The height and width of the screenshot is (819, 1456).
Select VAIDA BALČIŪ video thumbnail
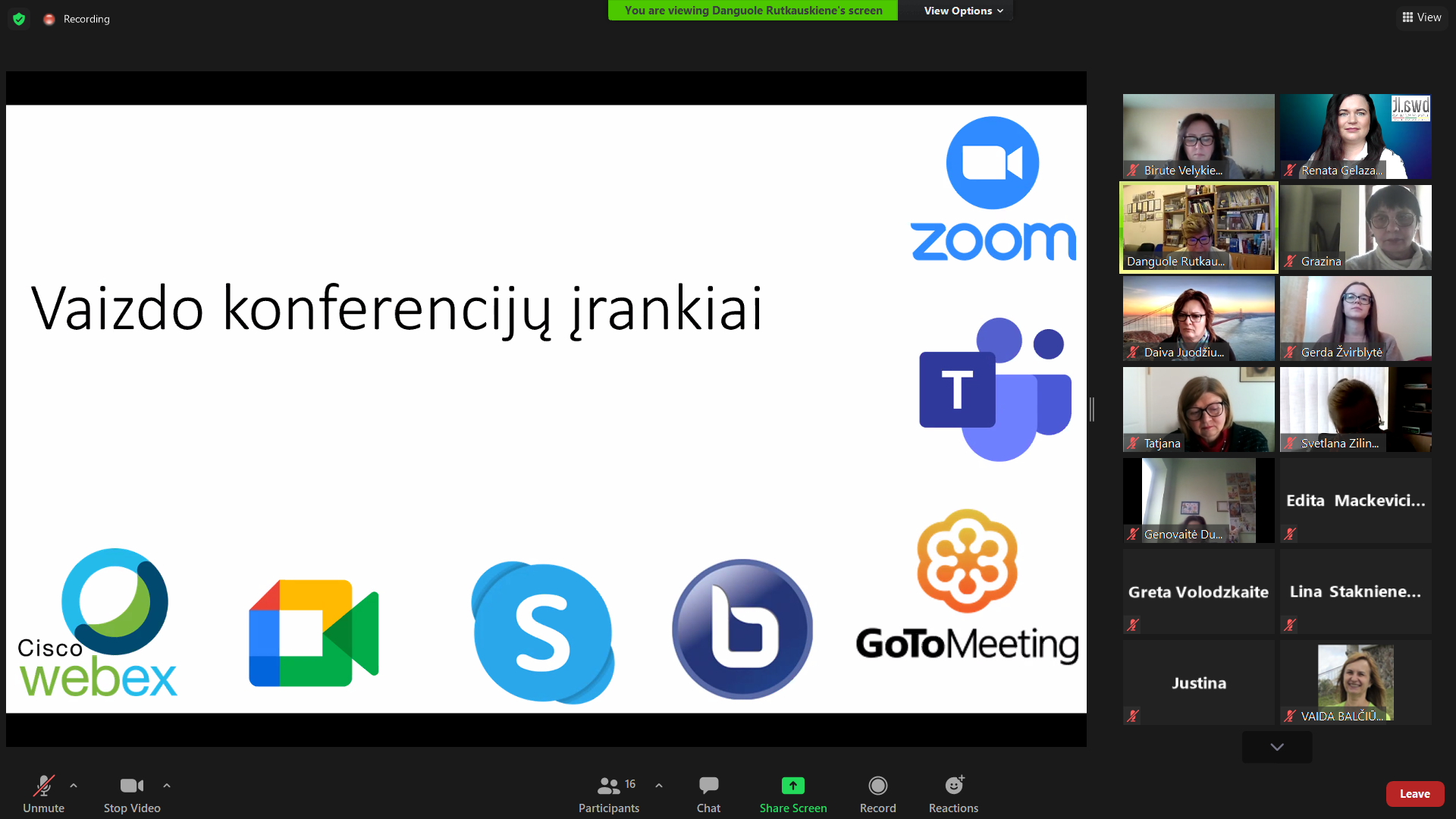(1356, 682)
